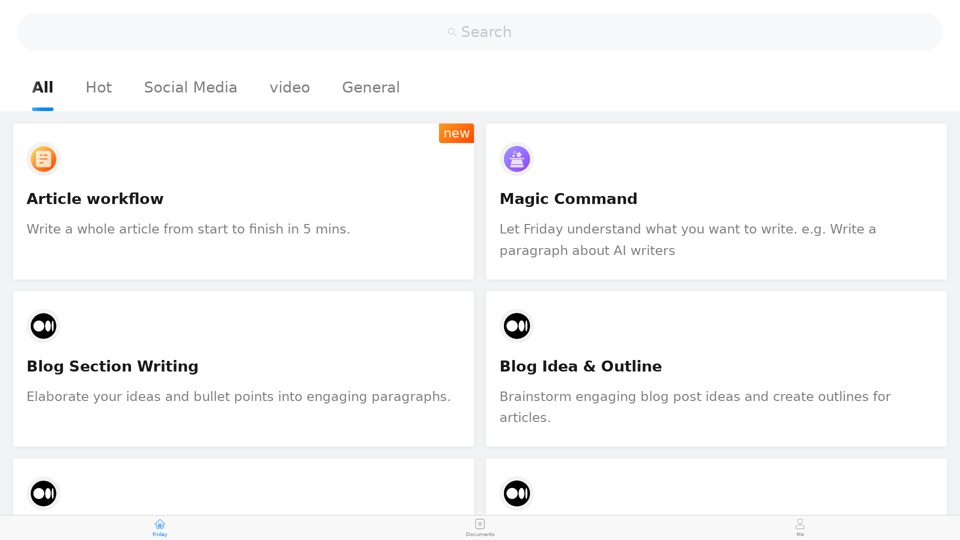Click the Blog Idea & Outline Medium icon
960x540 pixels.
coord(517,326)
